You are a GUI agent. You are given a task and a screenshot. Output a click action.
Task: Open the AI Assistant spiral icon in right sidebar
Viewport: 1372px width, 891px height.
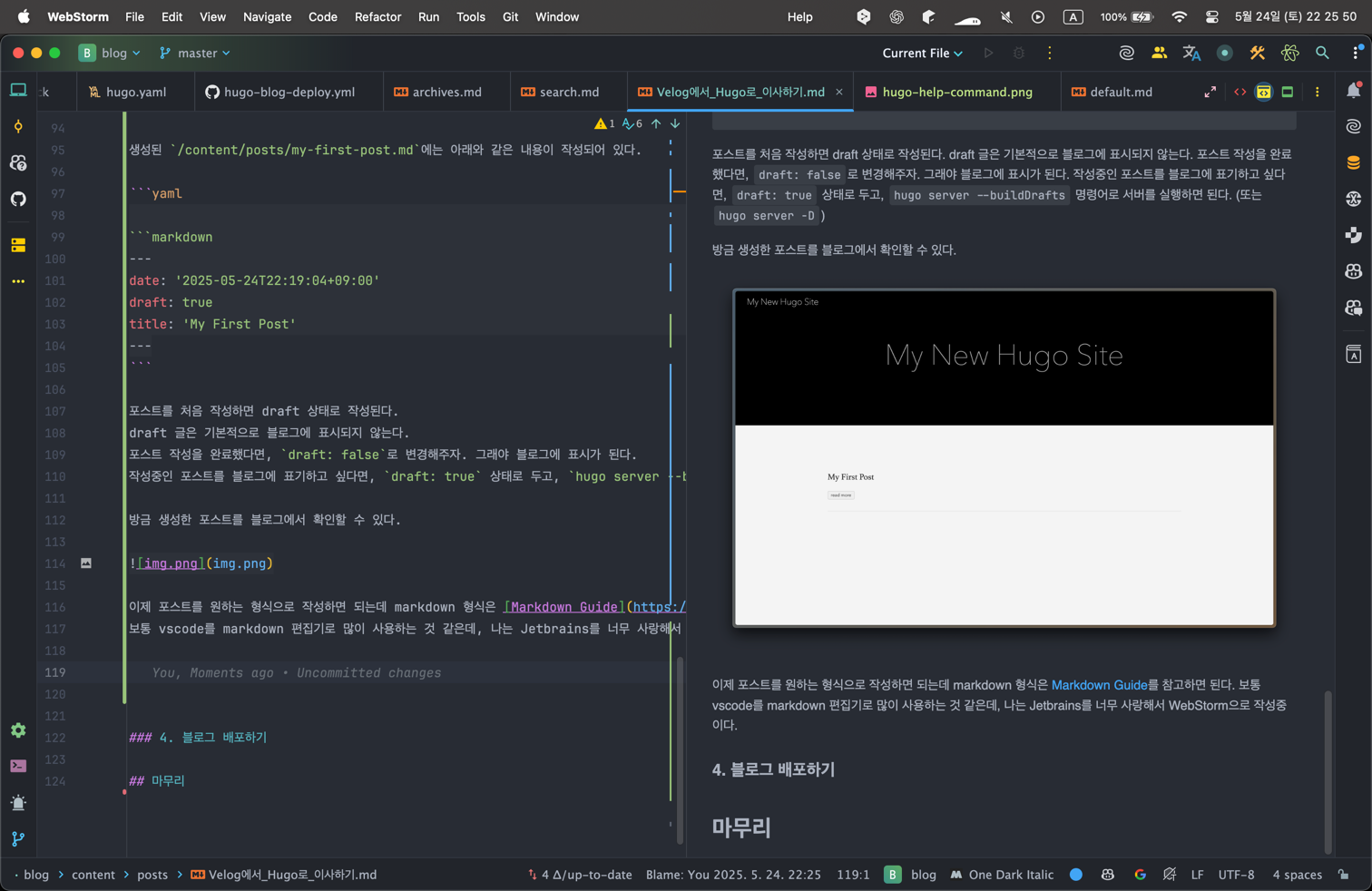(x=1353, y=126)
